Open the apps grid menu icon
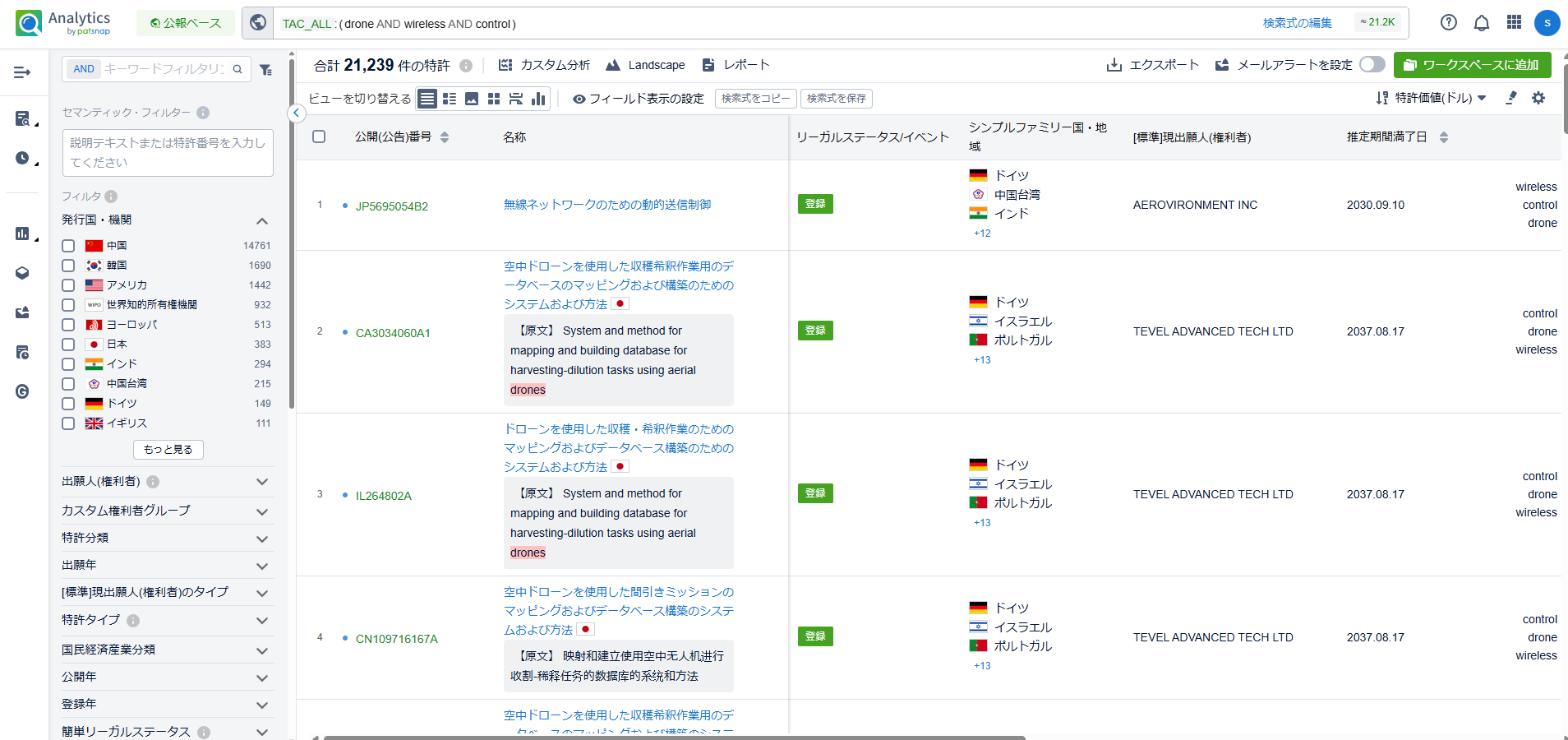Image resolution: width=1568 pixels, height=740 pixels. [x=1514, y=23]
